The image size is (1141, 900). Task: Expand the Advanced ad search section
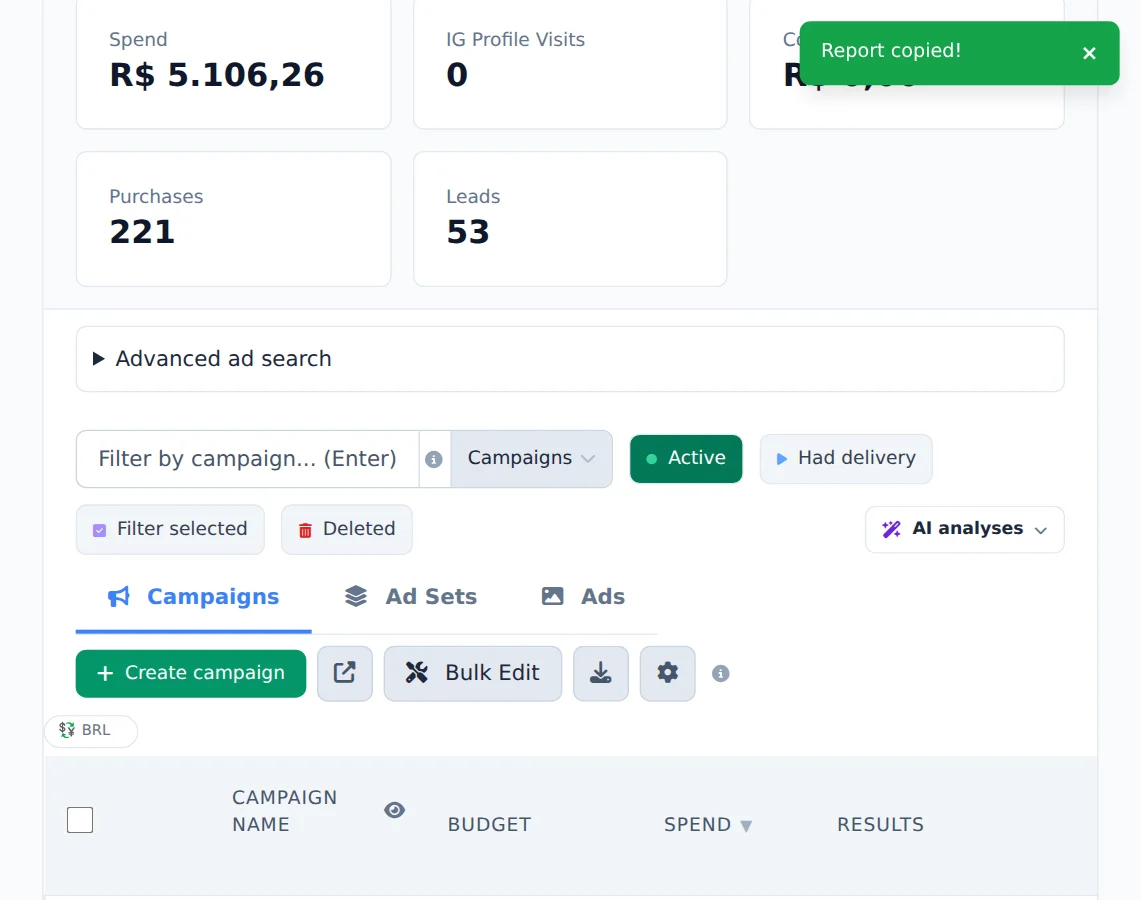[570, 359]
